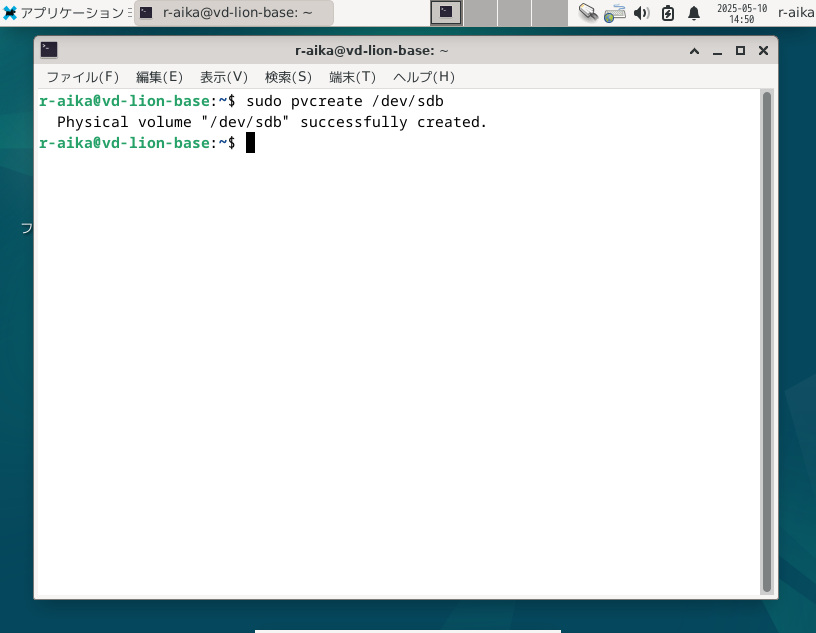Close the terminal window
The image size is (816, 633).
763,50
